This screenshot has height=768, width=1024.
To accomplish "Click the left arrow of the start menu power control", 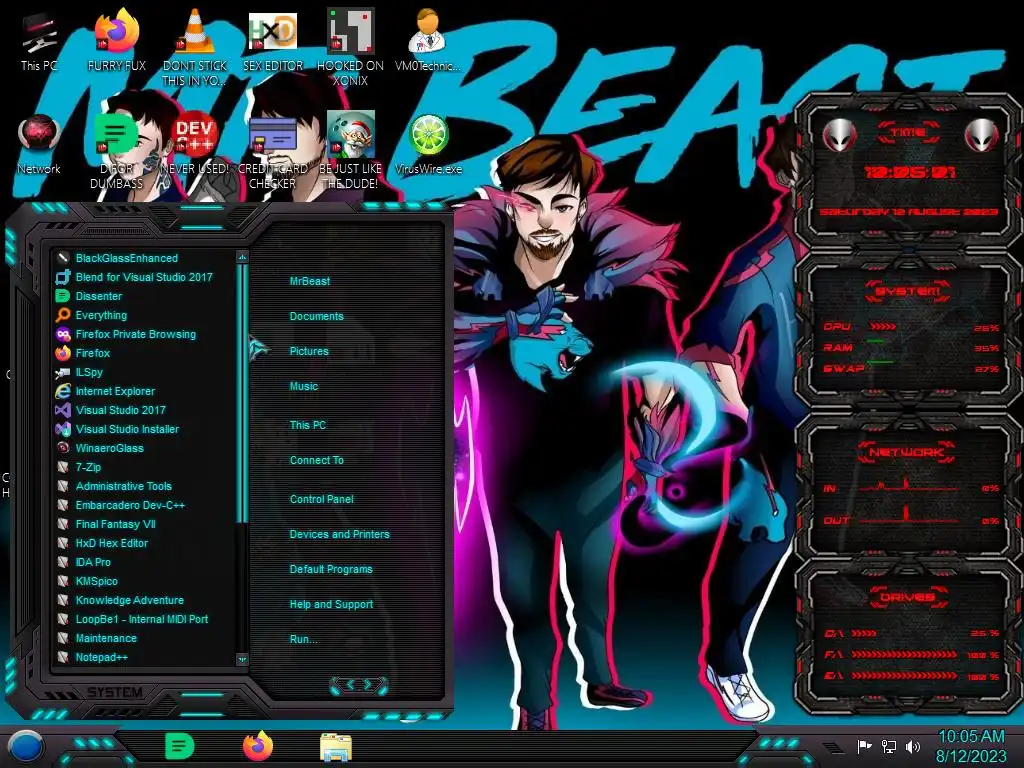I will tap(349, 684).
